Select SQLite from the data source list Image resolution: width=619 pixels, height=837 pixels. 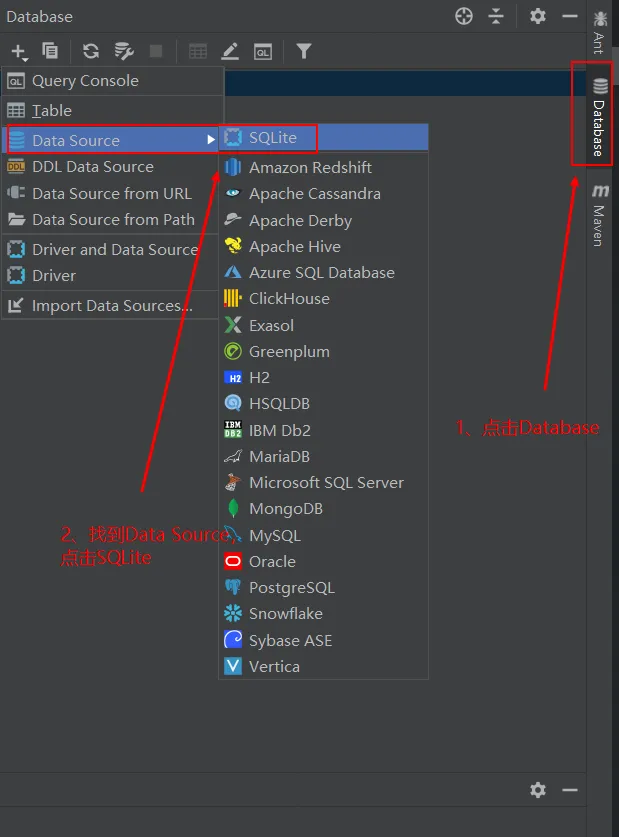273,138
